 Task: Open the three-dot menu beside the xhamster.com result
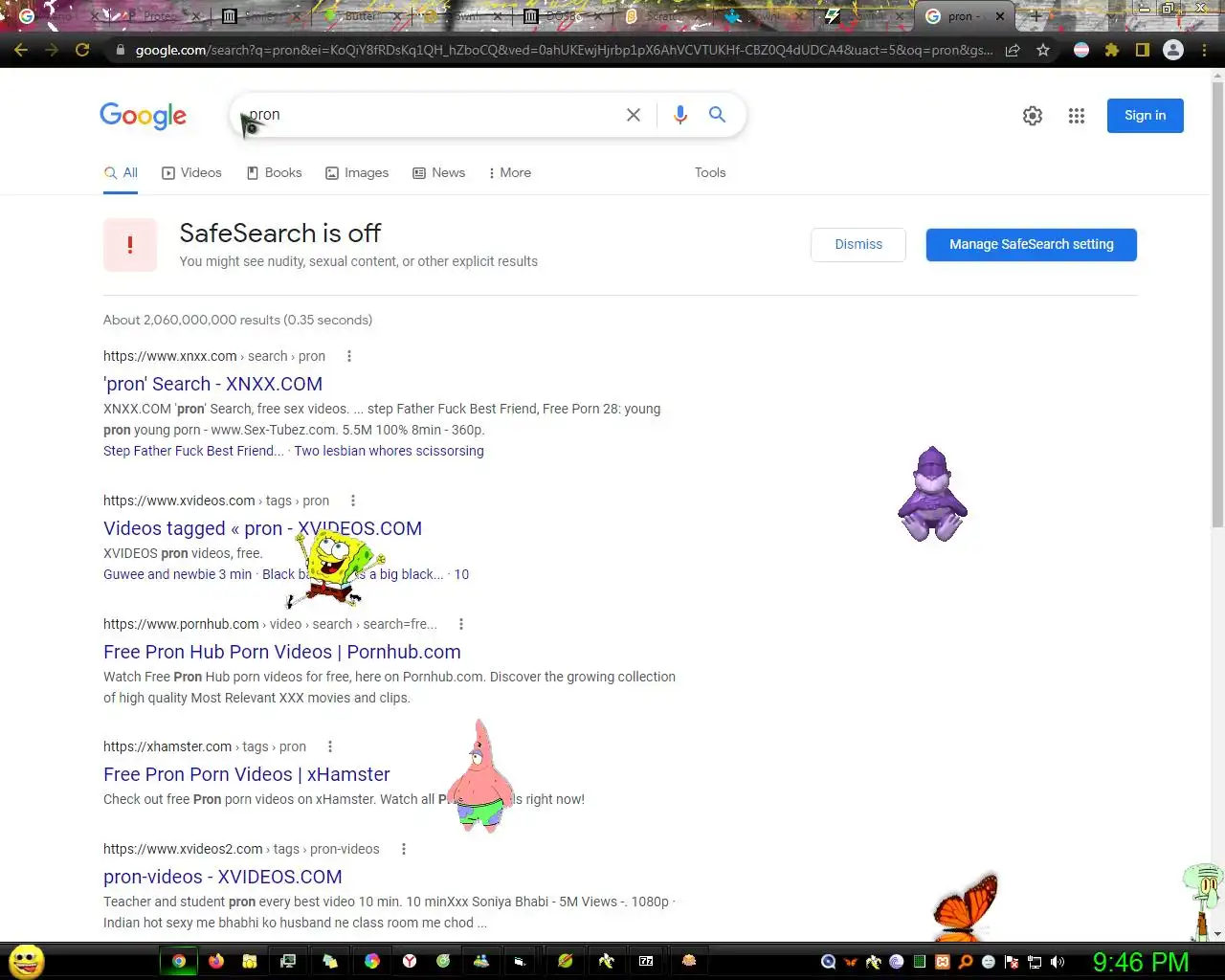tap(330, 746)
